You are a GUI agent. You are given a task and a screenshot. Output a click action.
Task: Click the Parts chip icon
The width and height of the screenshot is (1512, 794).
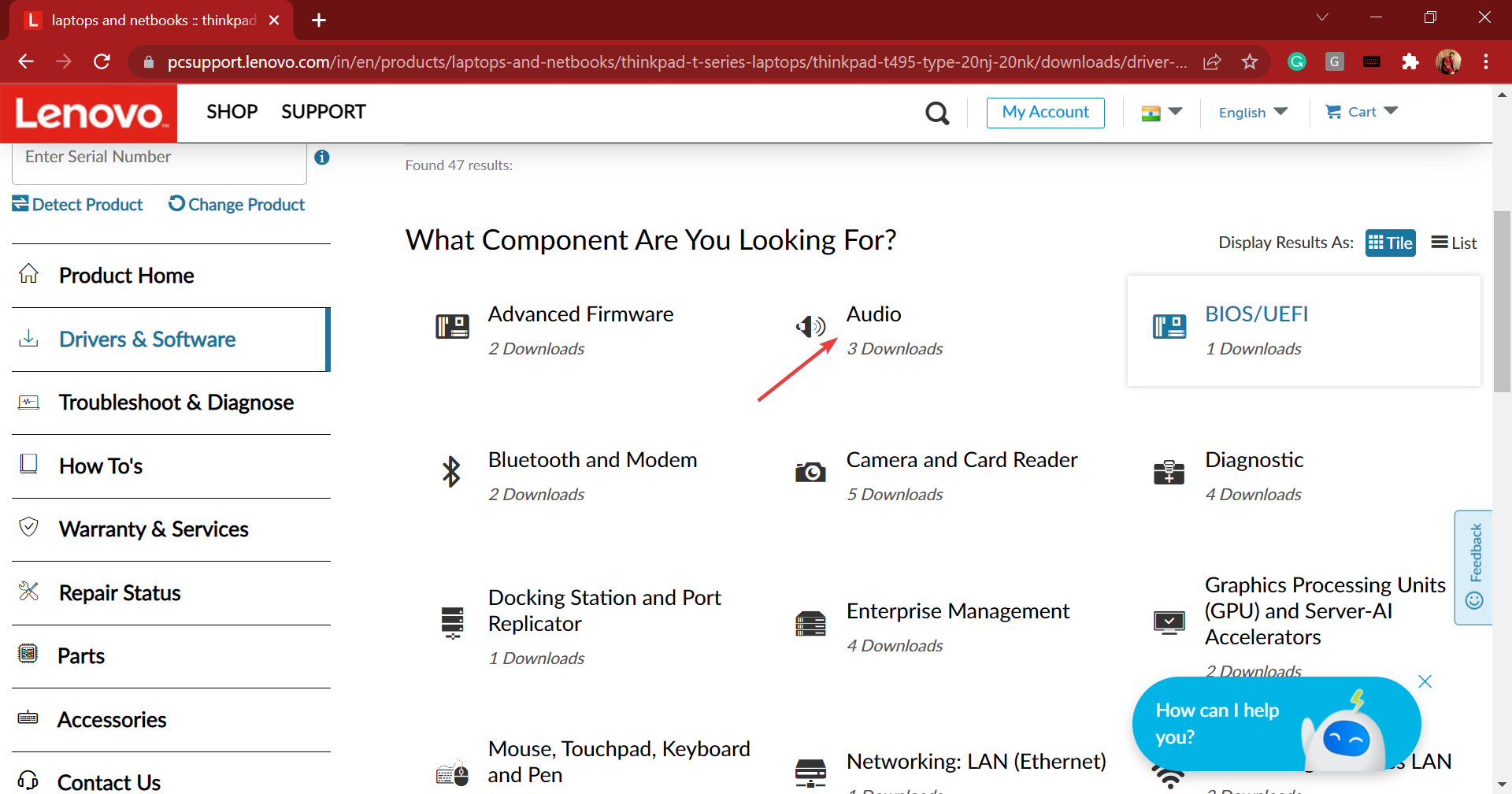point(28,654)
